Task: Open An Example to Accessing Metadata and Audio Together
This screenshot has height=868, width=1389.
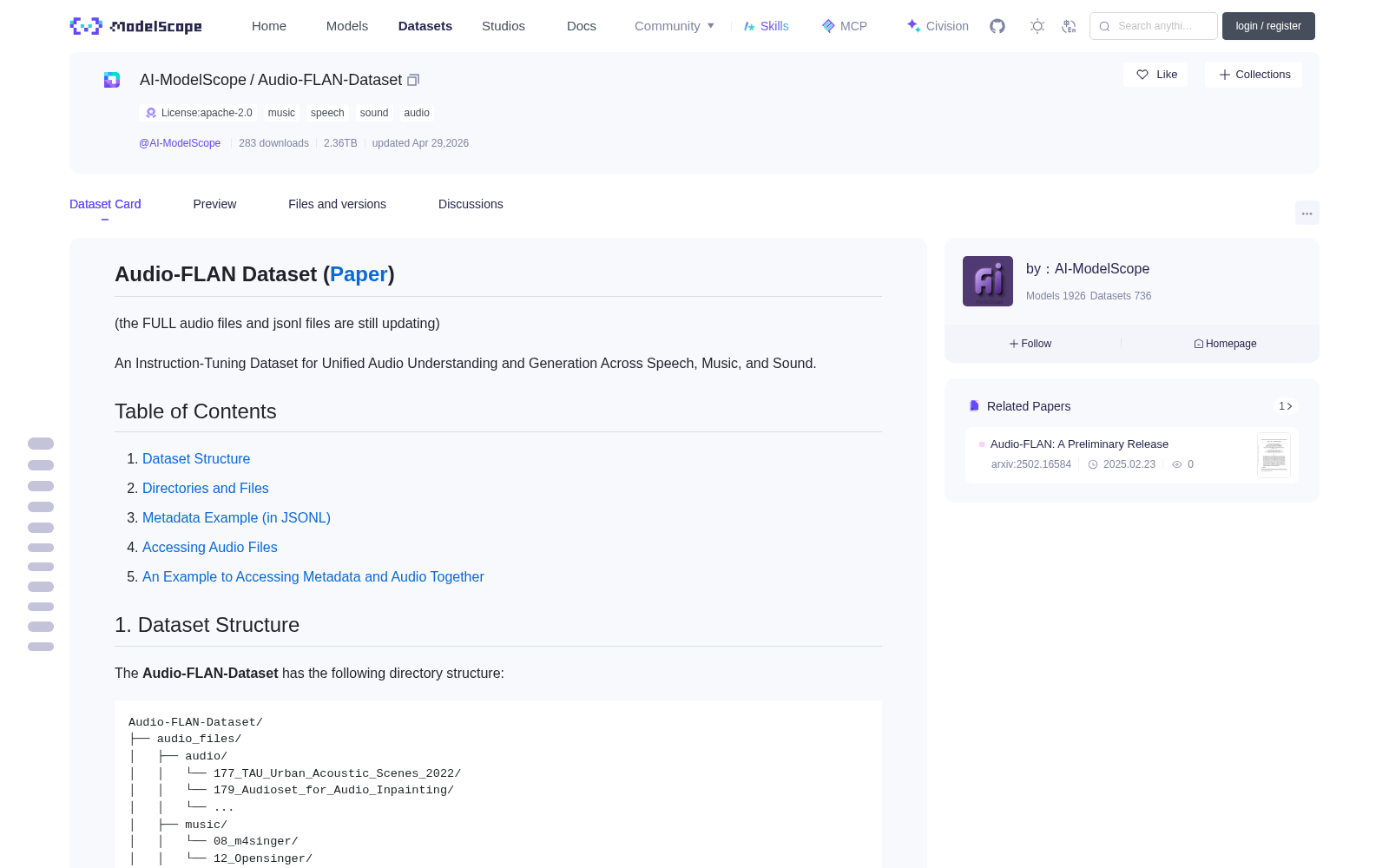Action: click(313, 576)
